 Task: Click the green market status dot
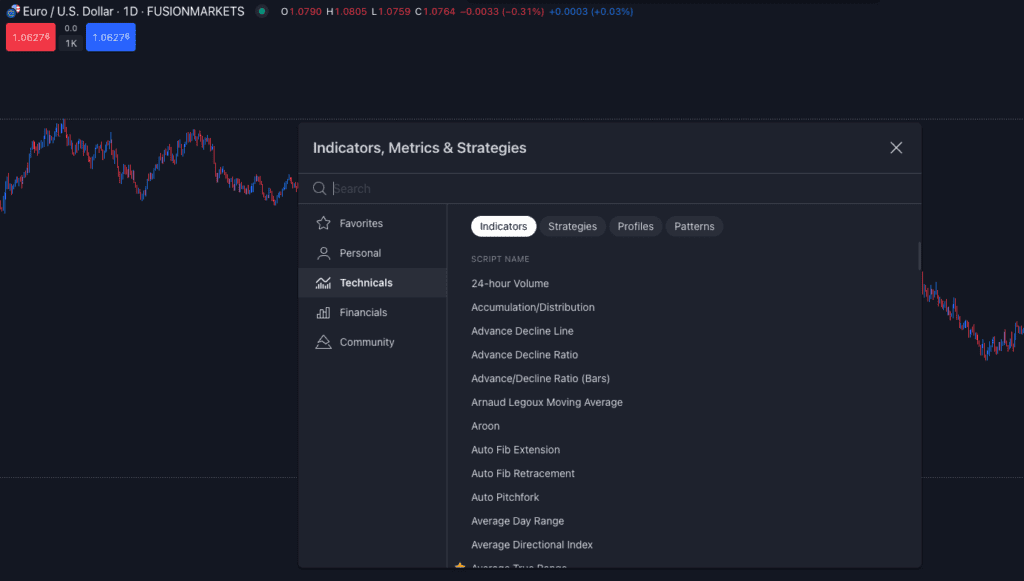[262, 11]
